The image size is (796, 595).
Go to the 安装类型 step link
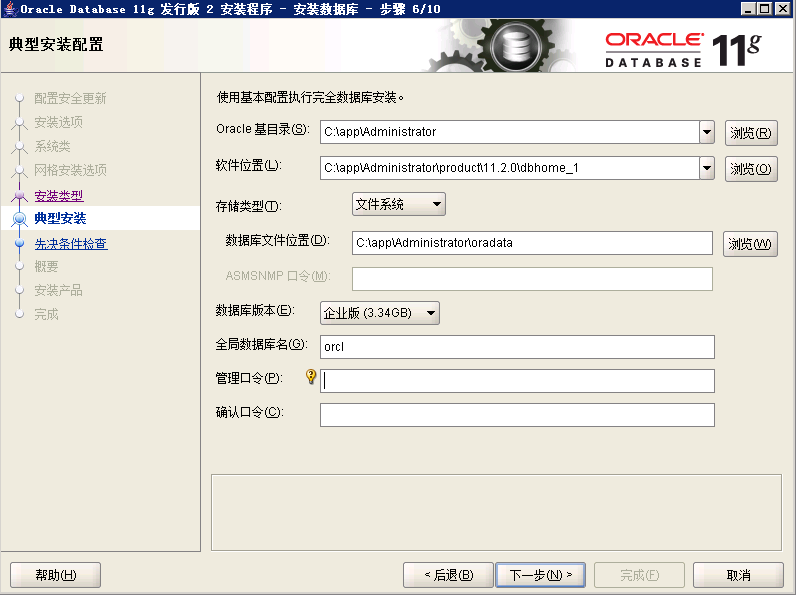click(58, 195)
